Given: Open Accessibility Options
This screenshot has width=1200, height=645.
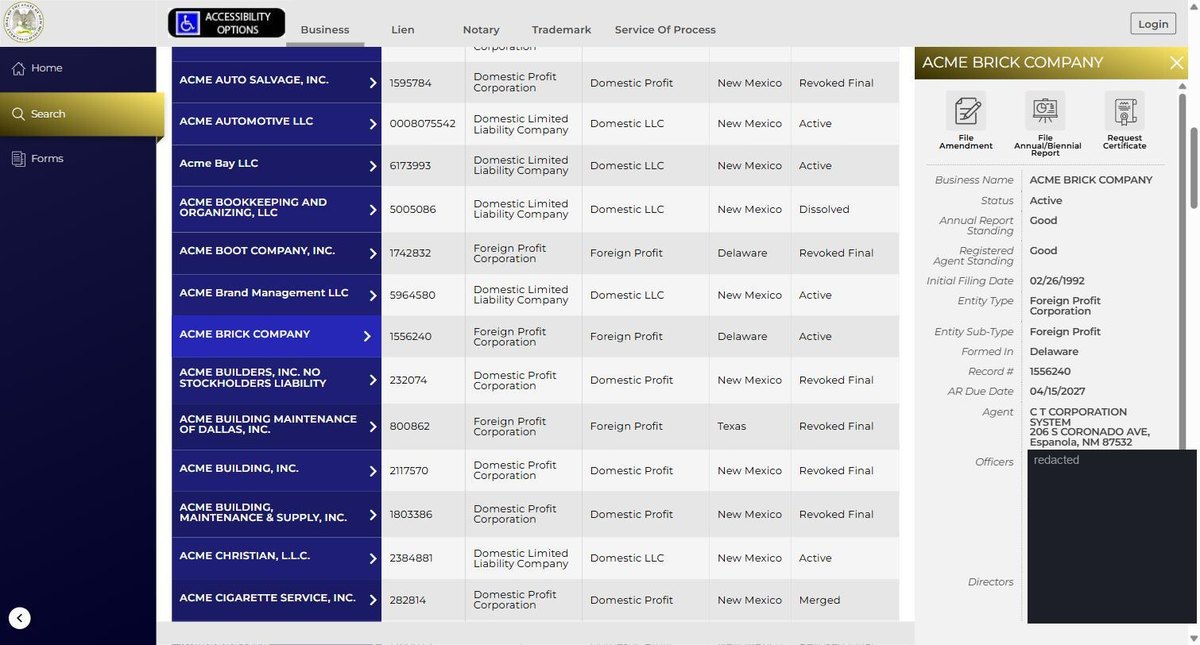Looking at the screenshot, I should click(226, 23).
